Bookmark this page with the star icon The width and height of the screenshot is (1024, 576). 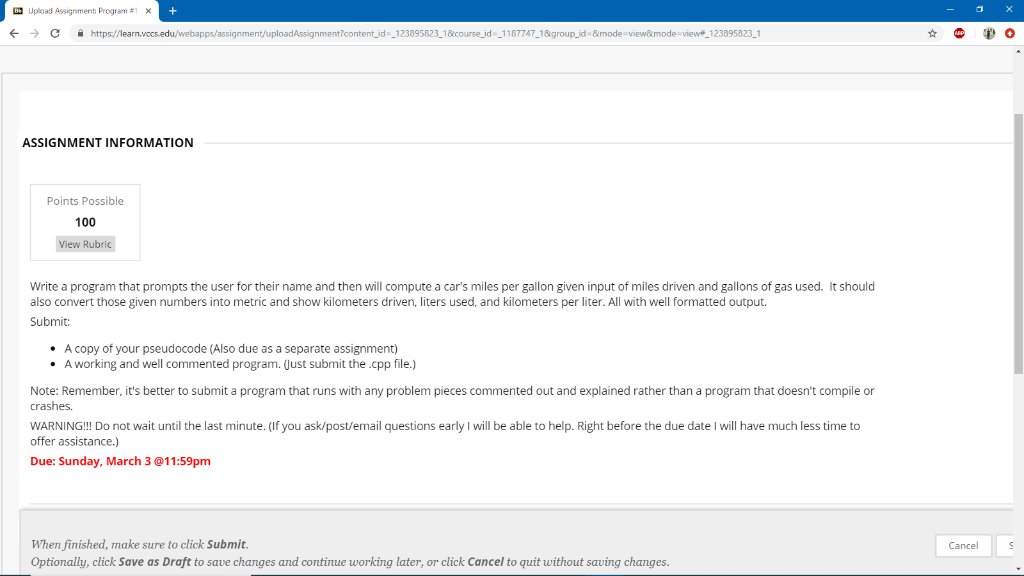tap(932, 32)
